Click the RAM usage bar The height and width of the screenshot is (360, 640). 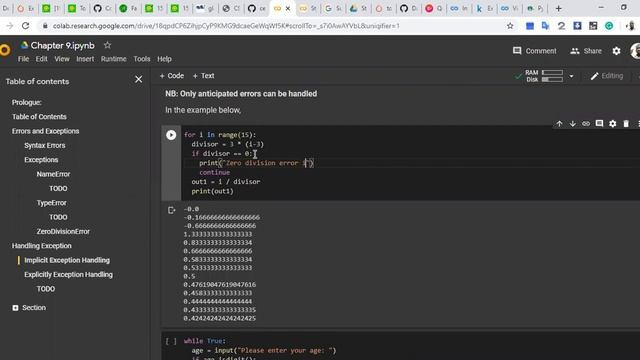(x=552, y=73)
